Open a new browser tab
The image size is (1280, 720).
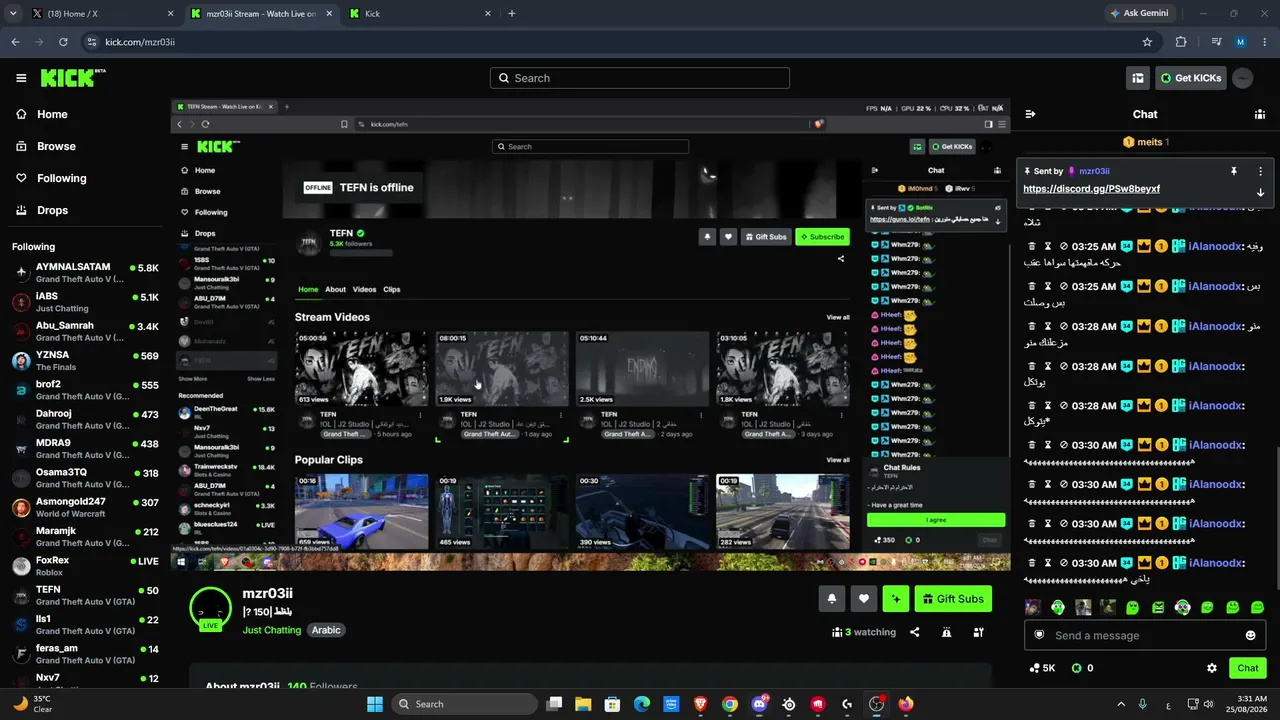pos(512,14)
